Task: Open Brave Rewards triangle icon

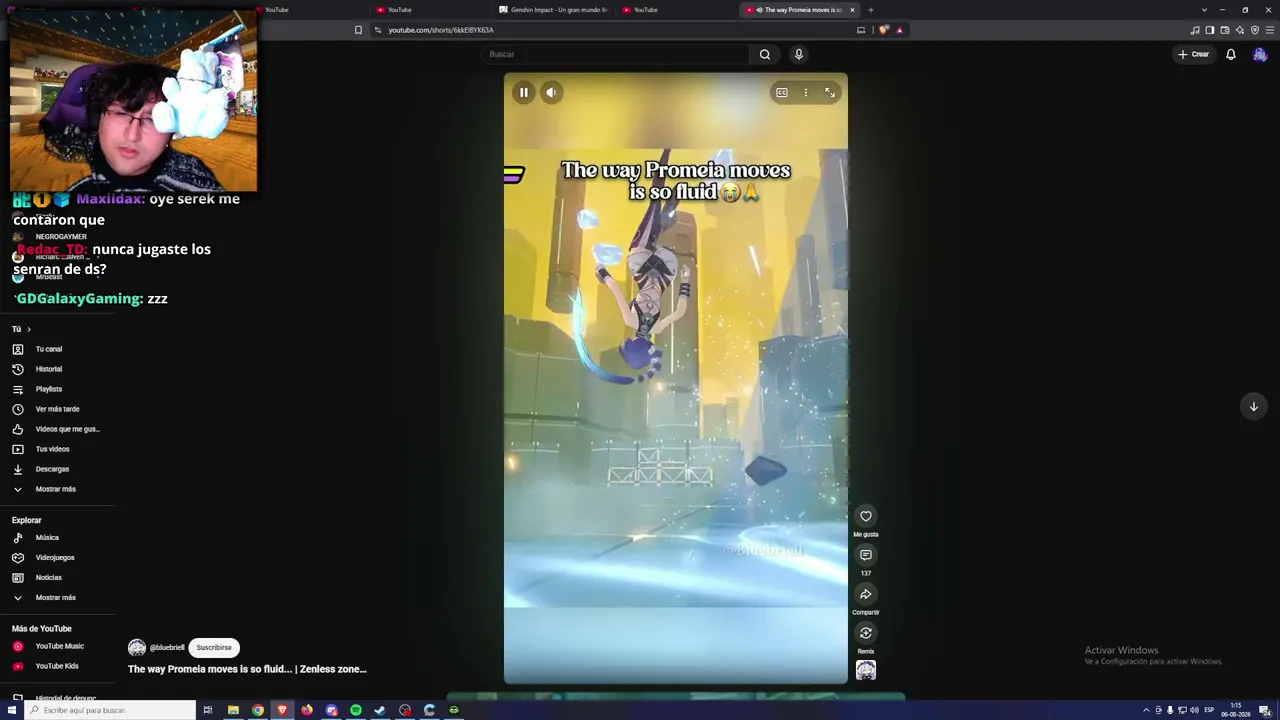Action: click(899, 30)
